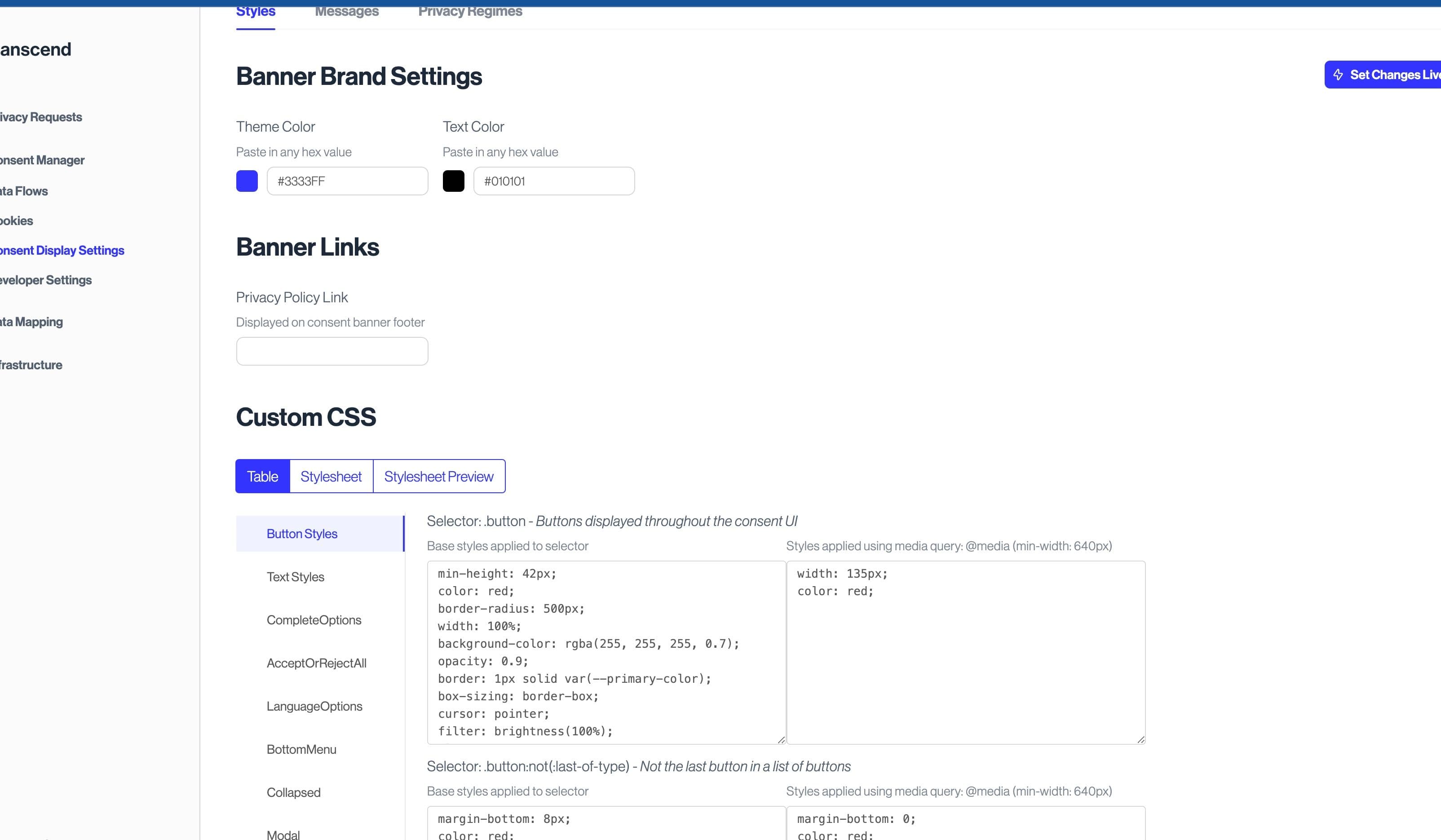Viewport: 1441px width, 840px height.
Task: Navigate to Data Flows in sidebar
Action: [x=24, y=191]
